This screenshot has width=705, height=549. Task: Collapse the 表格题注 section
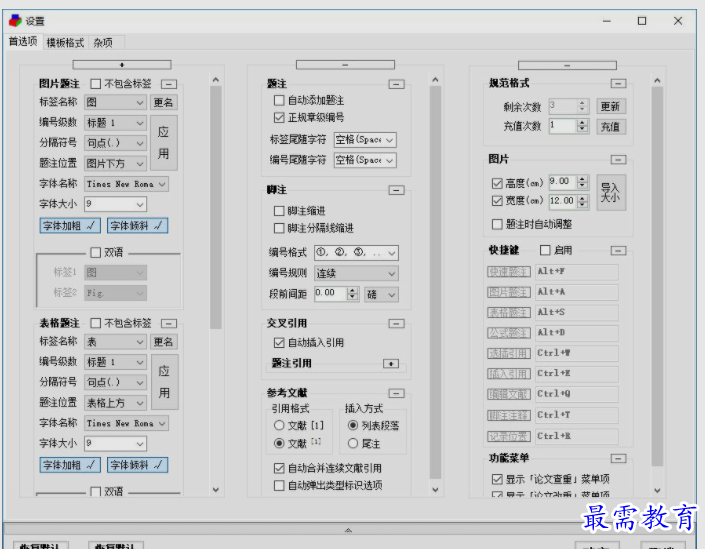(x=169, y=323)
